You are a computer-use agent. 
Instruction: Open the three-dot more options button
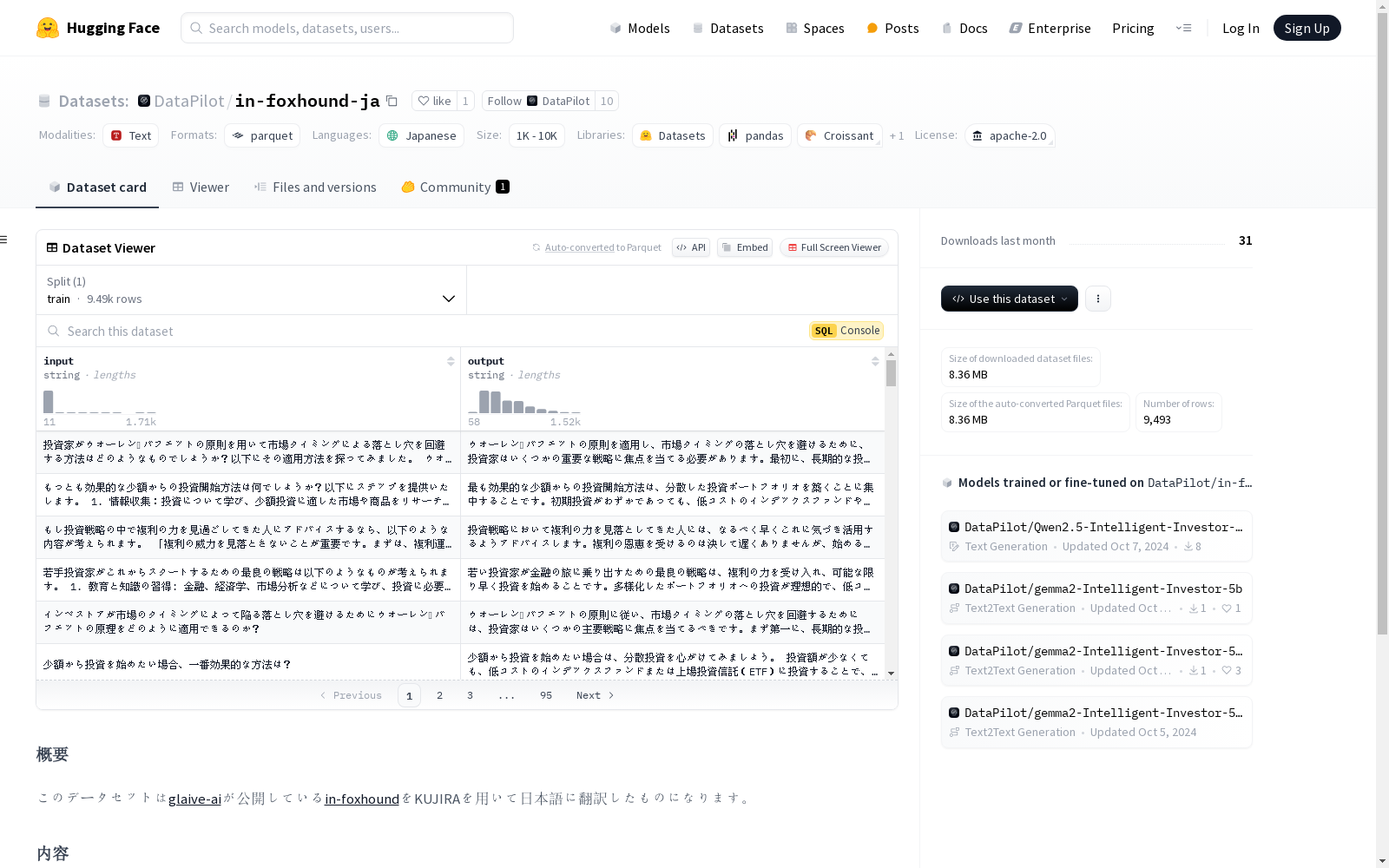[x=1098, y=299]
